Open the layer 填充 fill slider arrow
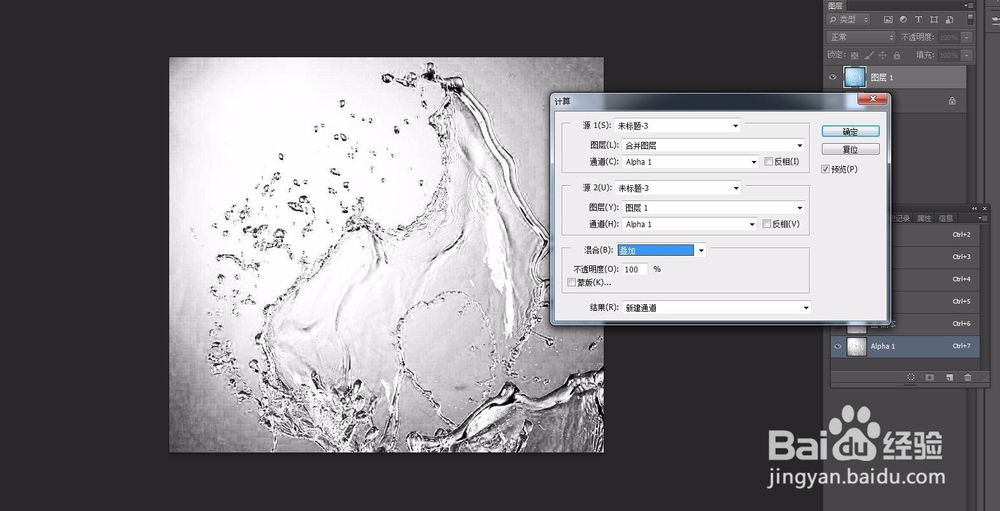1000x511 pixels. (x=967, y=56)
